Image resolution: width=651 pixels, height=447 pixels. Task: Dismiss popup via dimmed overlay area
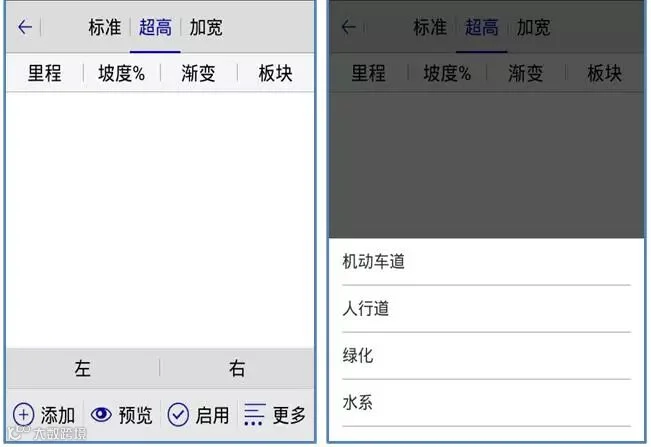pos(487,165)
